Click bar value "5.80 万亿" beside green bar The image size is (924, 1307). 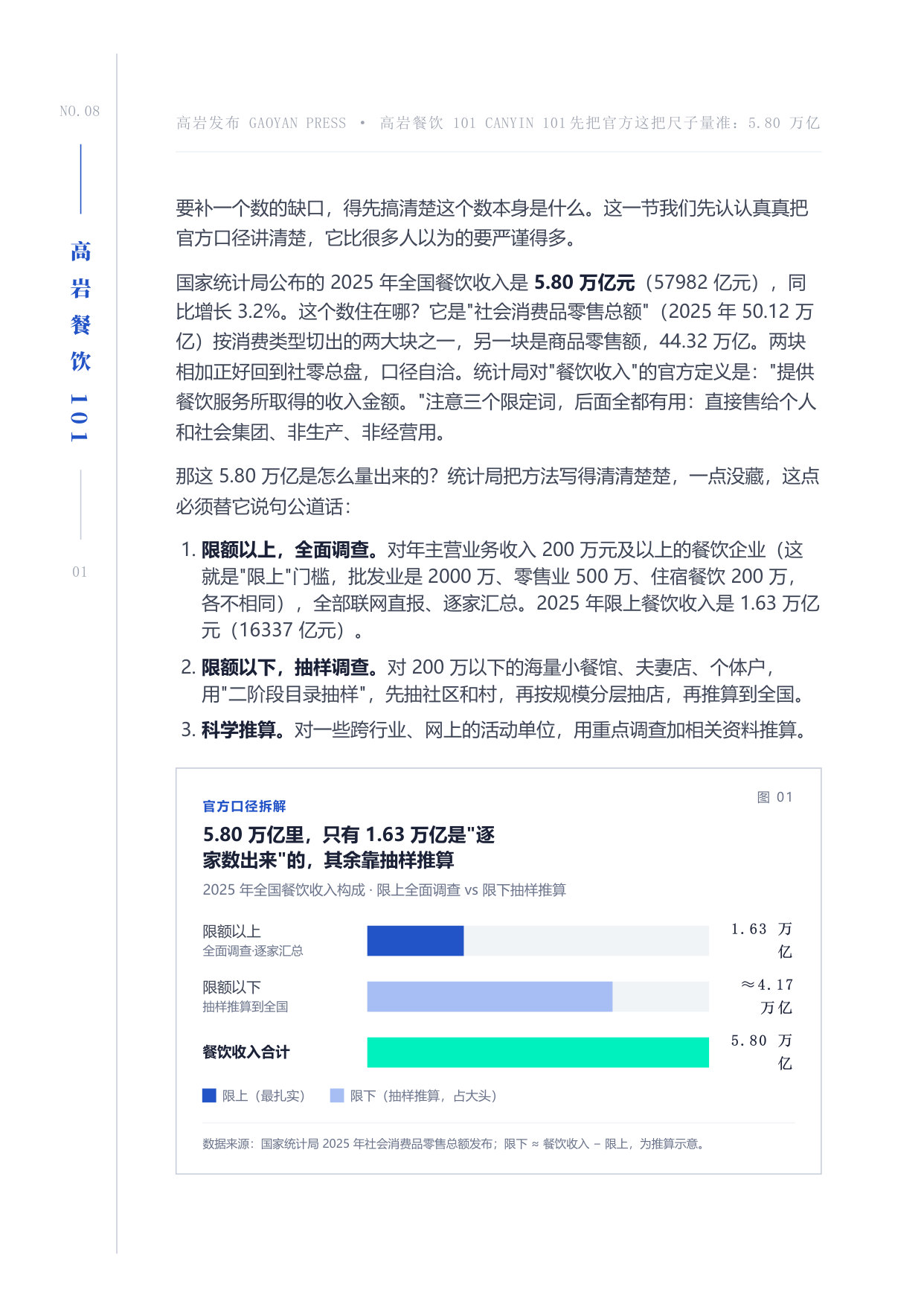(x=763, y=1052)
